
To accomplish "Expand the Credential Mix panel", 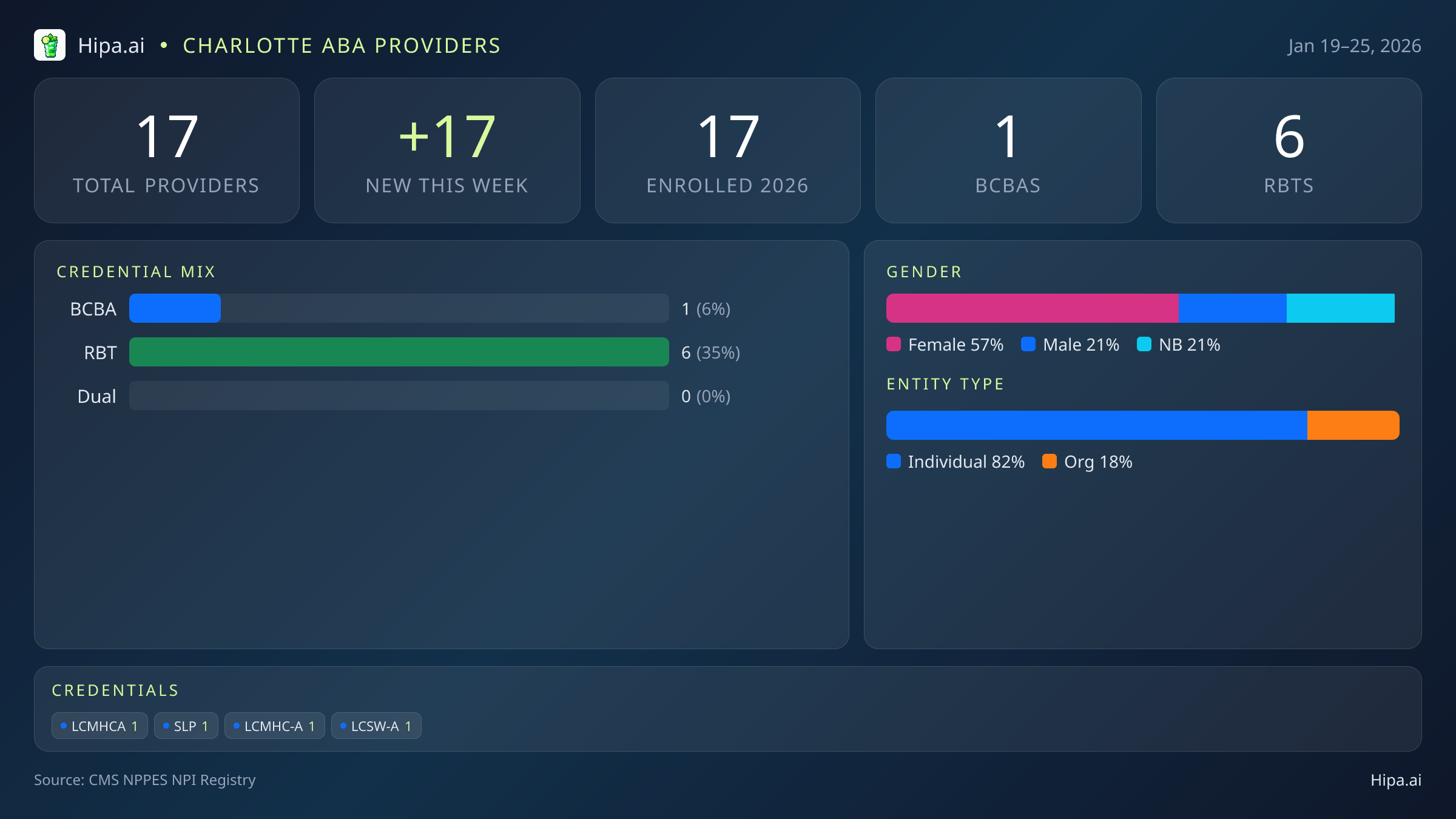I will click(x=136, y=271).
